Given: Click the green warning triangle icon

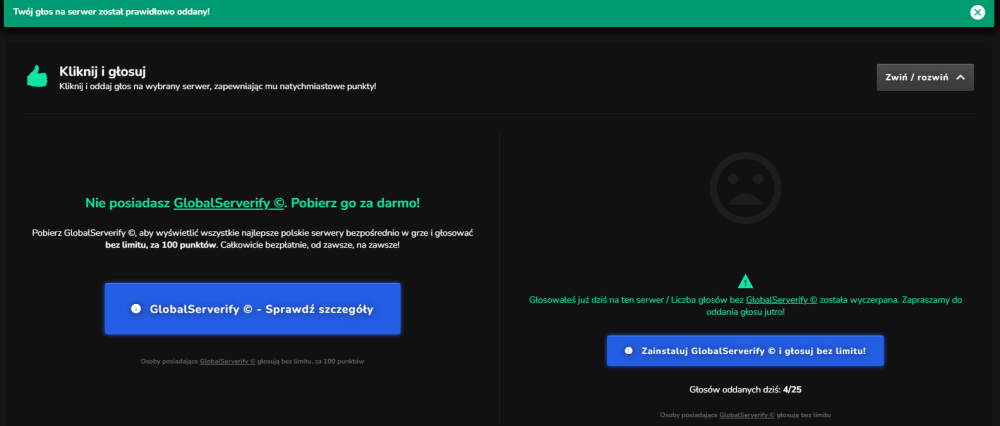Looking at the screenshot, I should tap(745, 281).
